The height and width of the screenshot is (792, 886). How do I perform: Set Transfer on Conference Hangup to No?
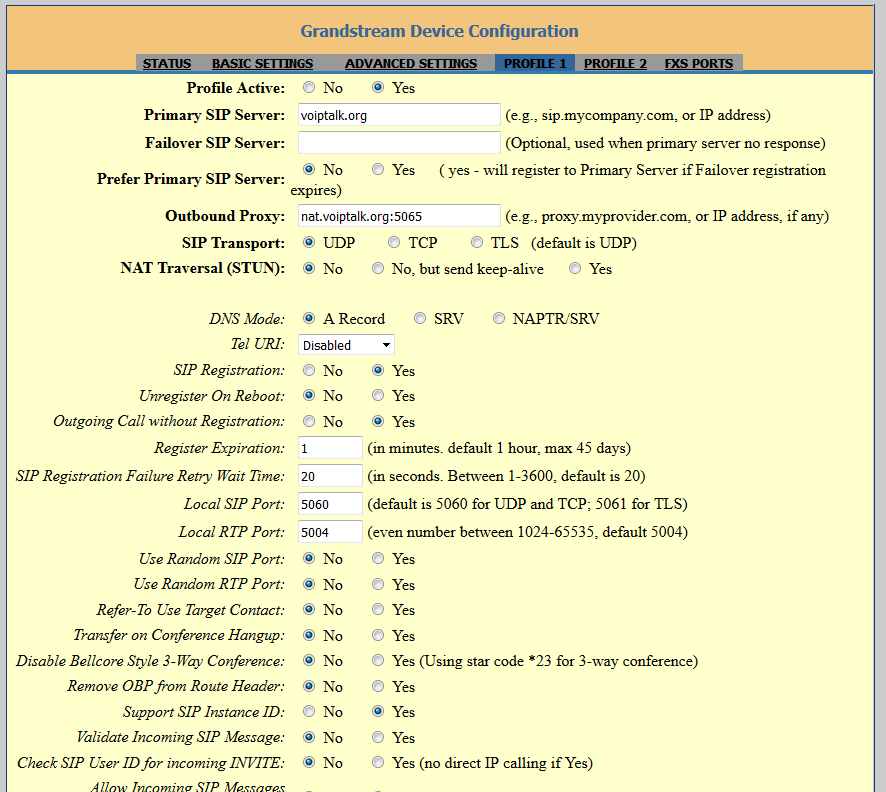pos(309,635)
